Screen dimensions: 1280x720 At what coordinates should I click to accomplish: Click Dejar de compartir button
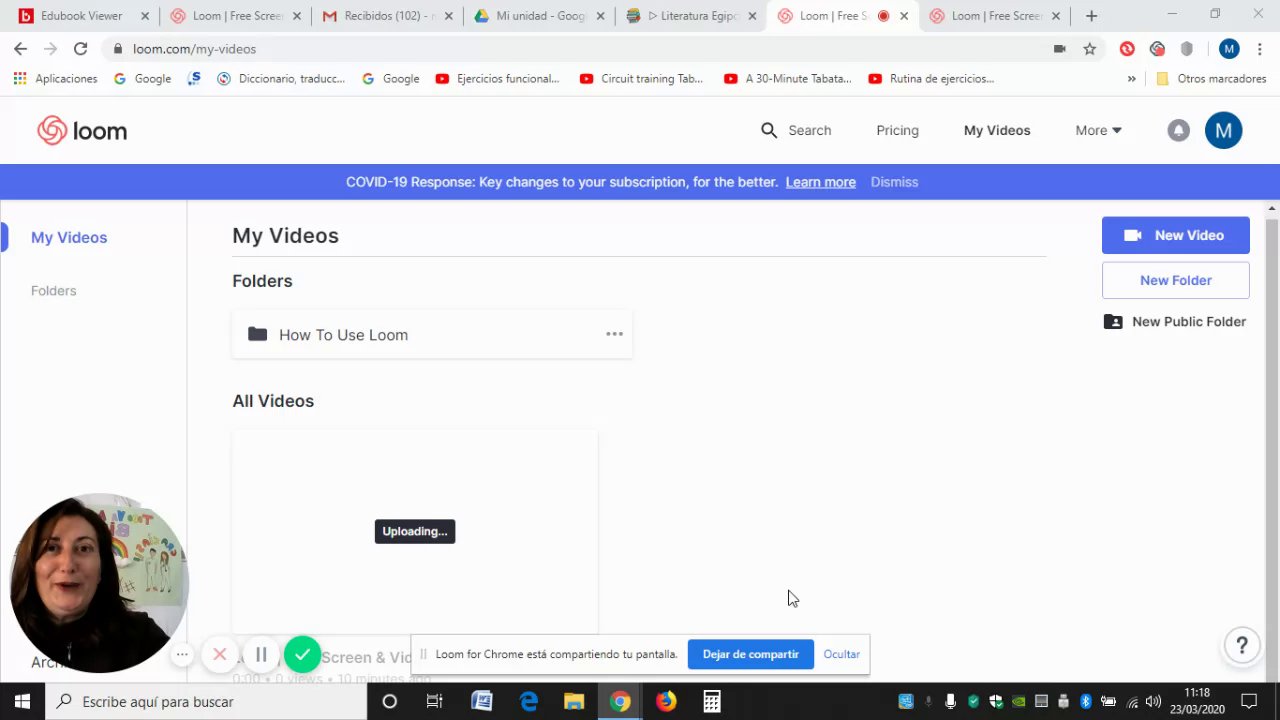pyautogui.click(x=751, y=654)
